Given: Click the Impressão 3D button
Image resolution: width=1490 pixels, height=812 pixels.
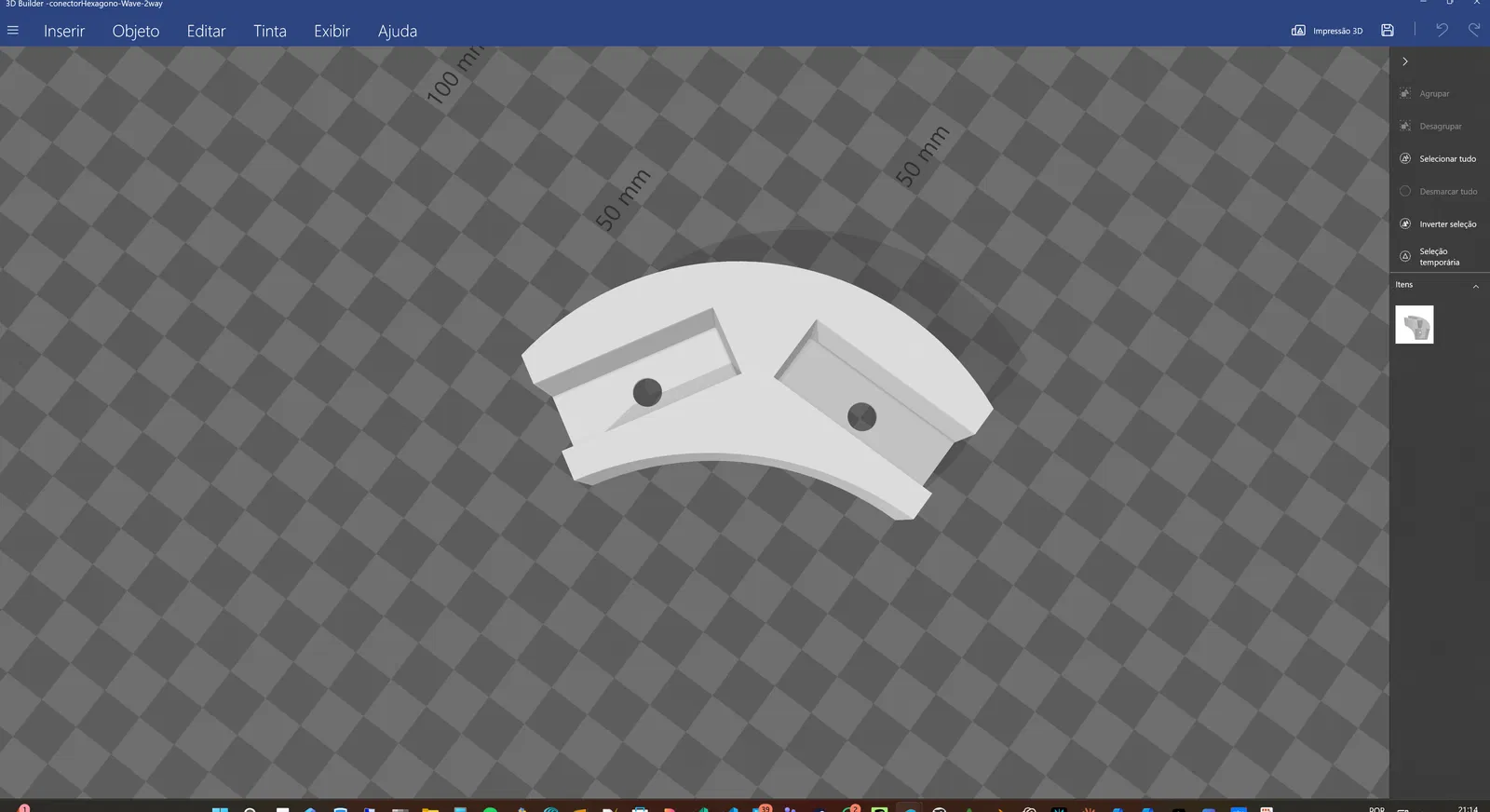Looking at the screenshot, I should click(x=1327, y=31).
